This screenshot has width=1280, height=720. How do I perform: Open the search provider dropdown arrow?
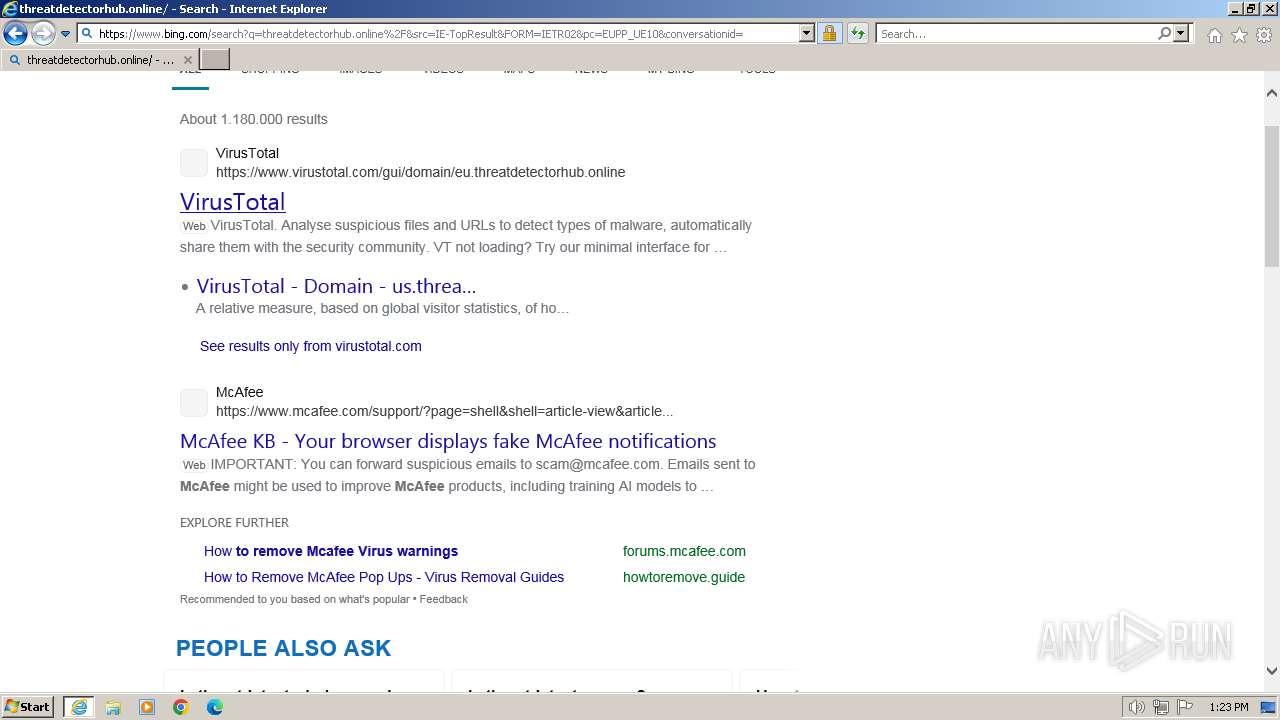pos(1181,33)
